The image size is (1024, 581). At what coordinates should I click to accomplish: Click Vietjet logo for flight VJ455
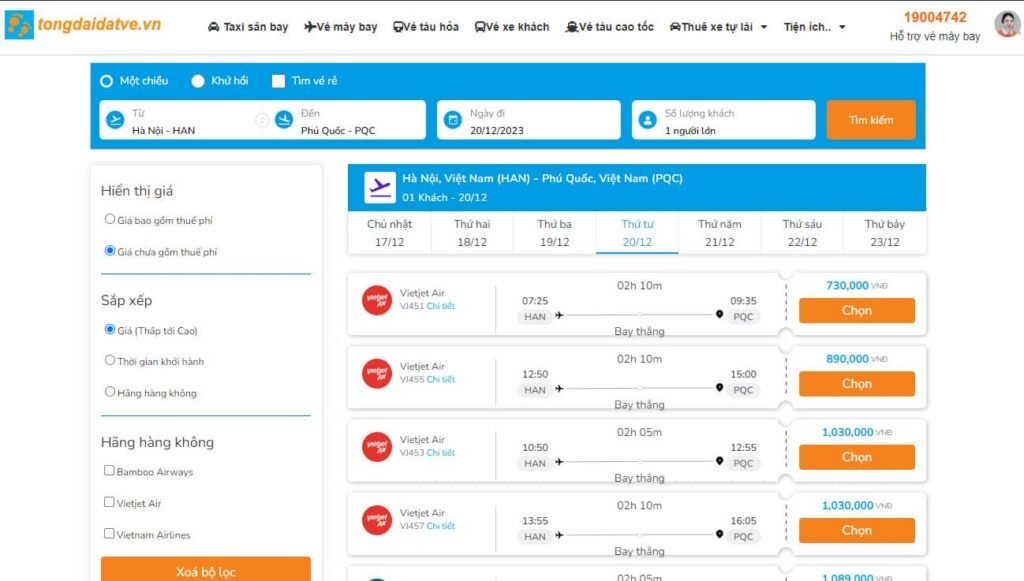click(377, 374)
